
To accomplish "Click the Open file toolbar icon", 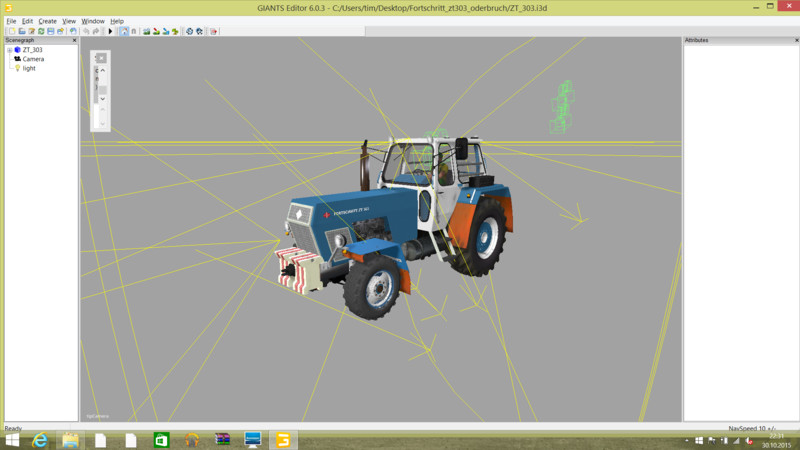I will 22,32.
